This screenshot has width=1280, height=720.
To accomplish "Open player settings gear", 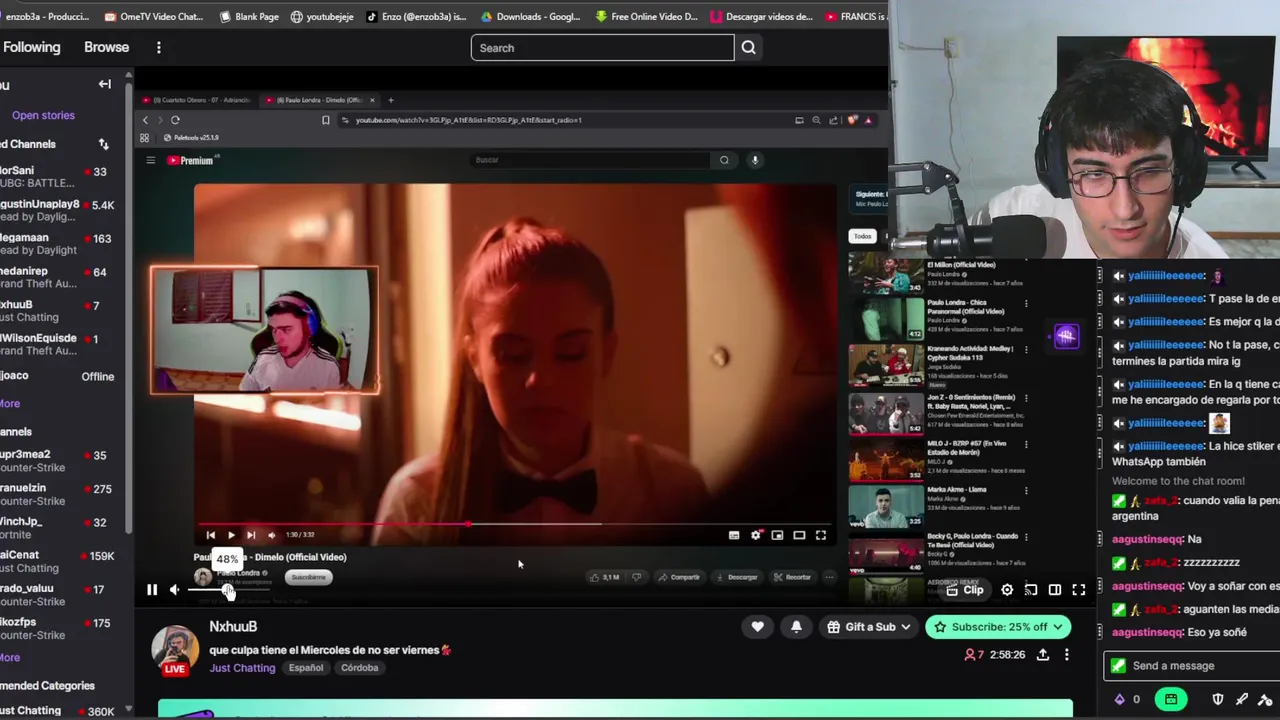I will pyautogui.click(x=1007, y=590).
